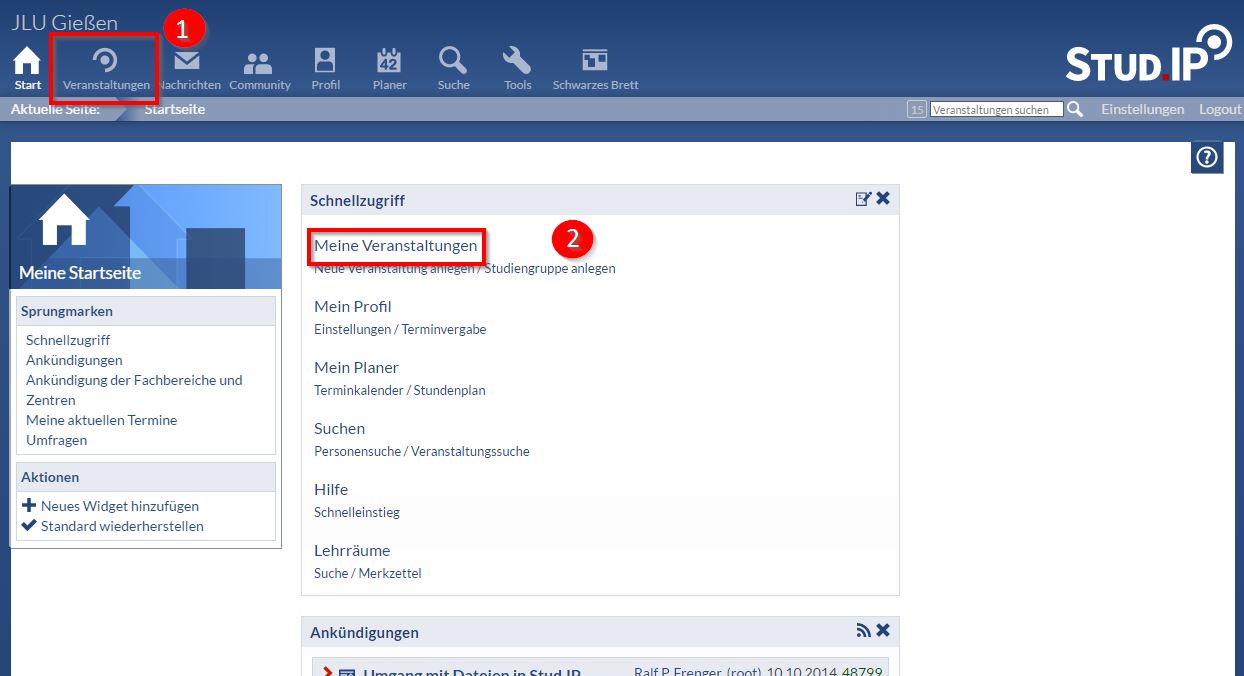Click the Terminkalender link
1244x676 pixels.
pos(358,390)
